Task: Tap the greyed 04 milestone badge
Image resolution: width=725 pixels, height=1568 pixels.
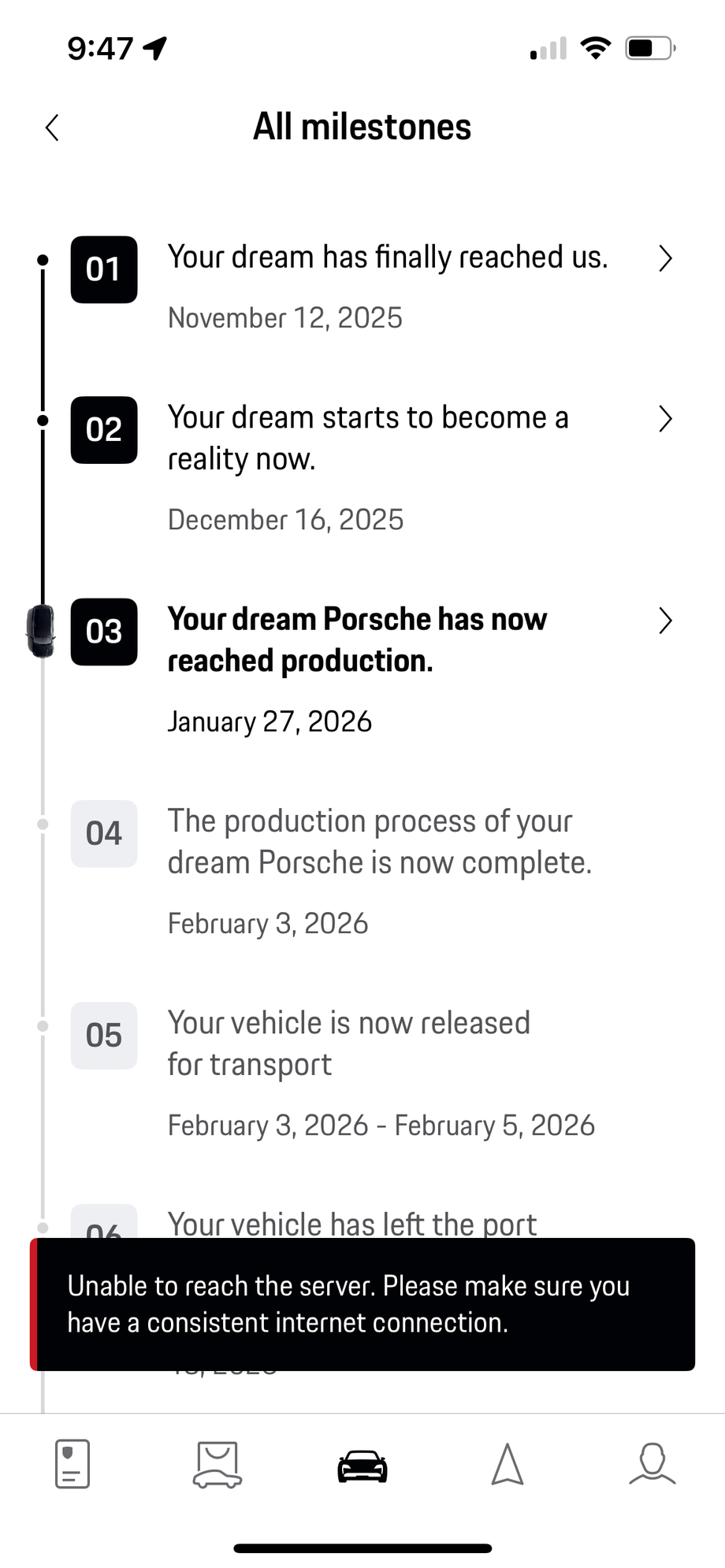Action: 104,834
